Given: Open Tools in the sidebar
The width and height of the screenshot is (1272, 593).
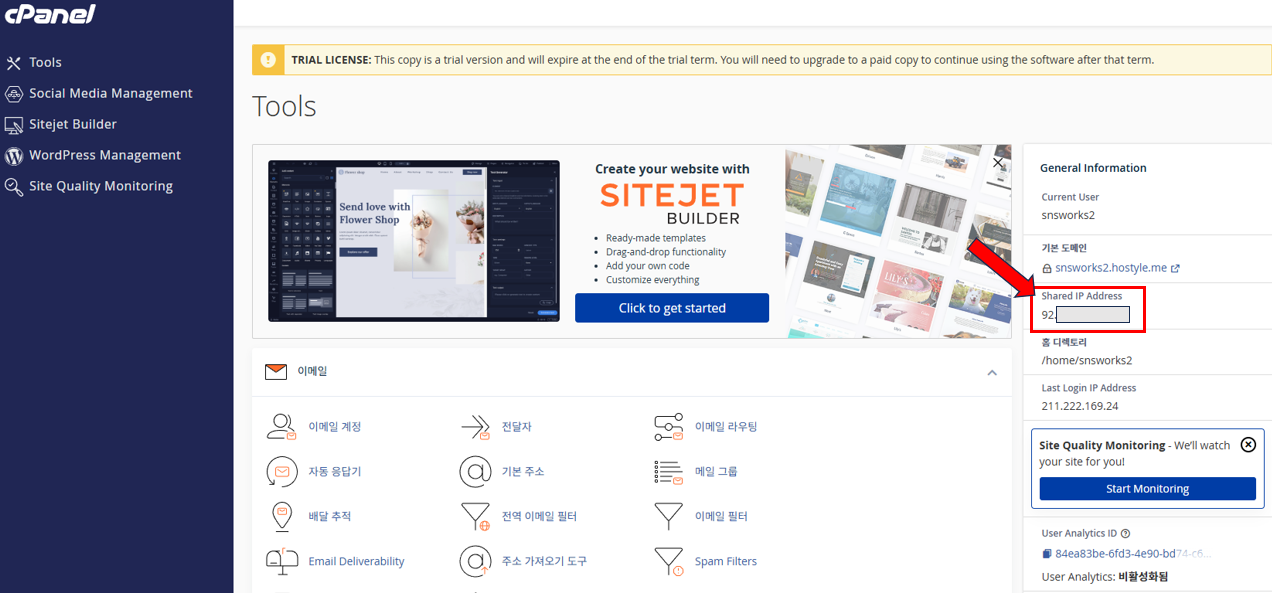Looking at the screenshot, I should point(45,62).
